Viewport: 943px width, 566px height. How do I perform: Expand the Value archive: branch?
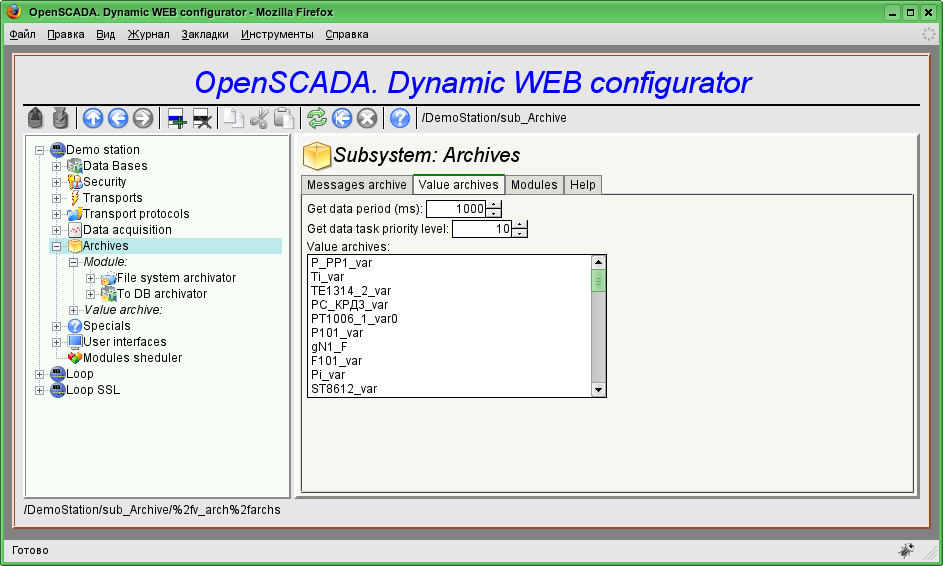73,310
